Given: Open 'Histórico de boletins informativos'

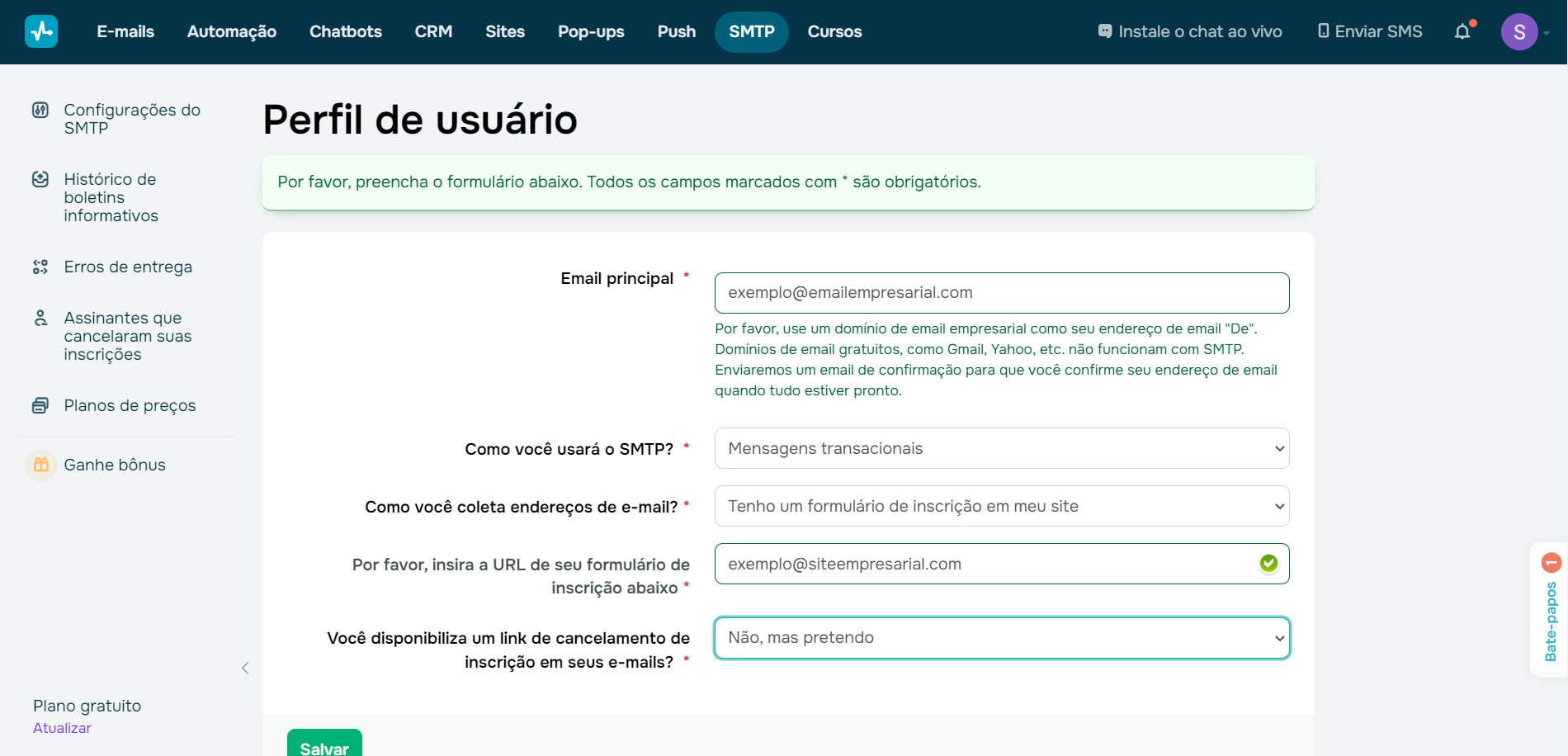Looking at the screenshot, I should pos(111,197).
